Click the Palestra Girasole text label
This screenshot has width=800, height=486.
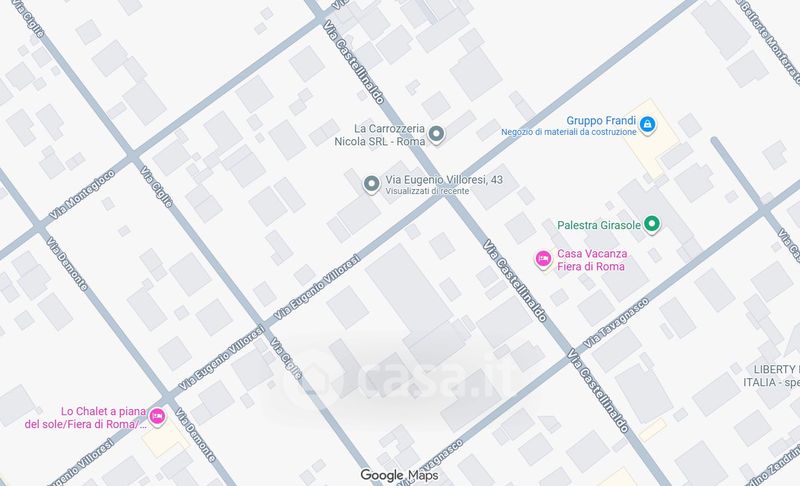click(598, 225)
